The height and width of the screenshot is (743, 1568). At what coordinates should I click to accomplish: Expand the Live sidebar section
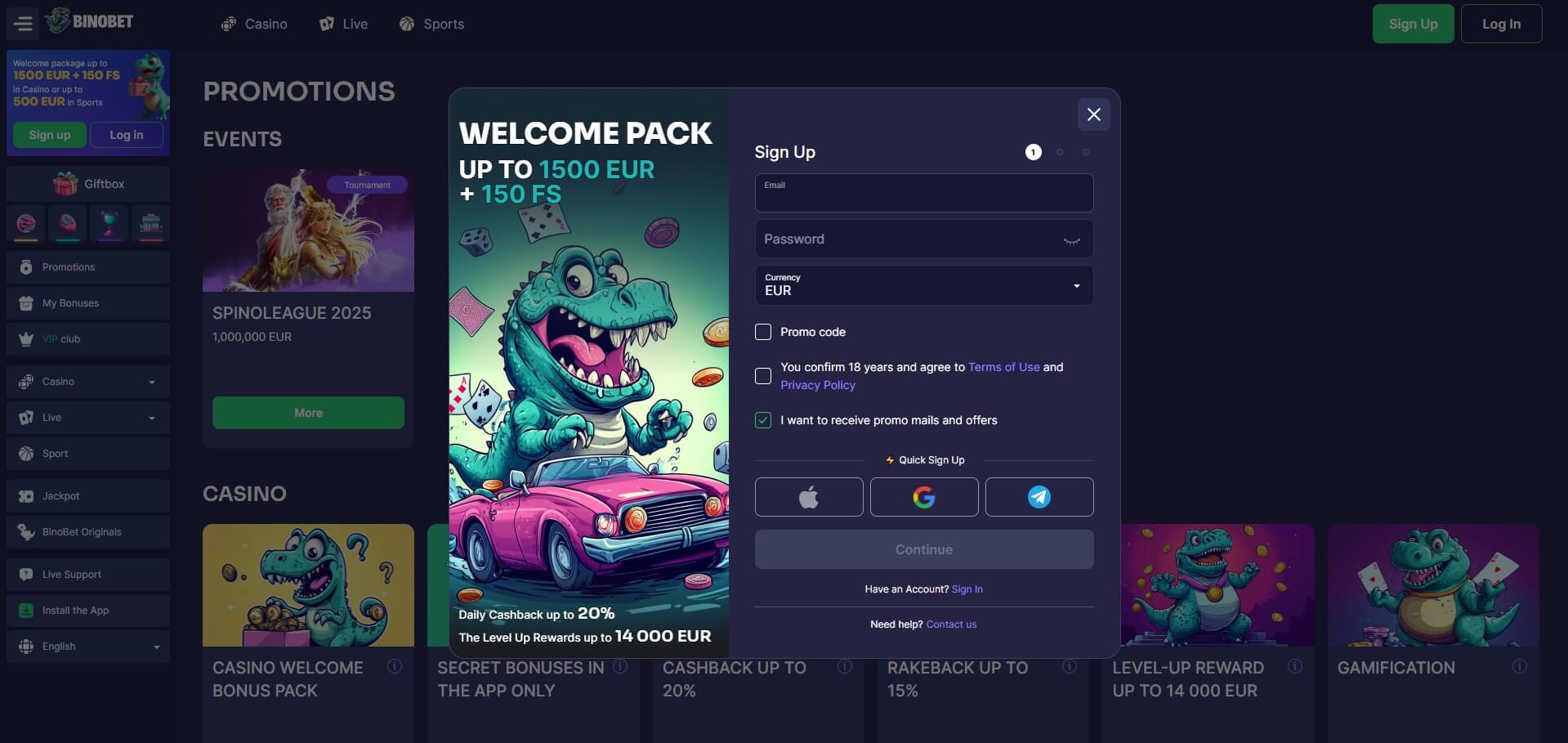(88, 418)
